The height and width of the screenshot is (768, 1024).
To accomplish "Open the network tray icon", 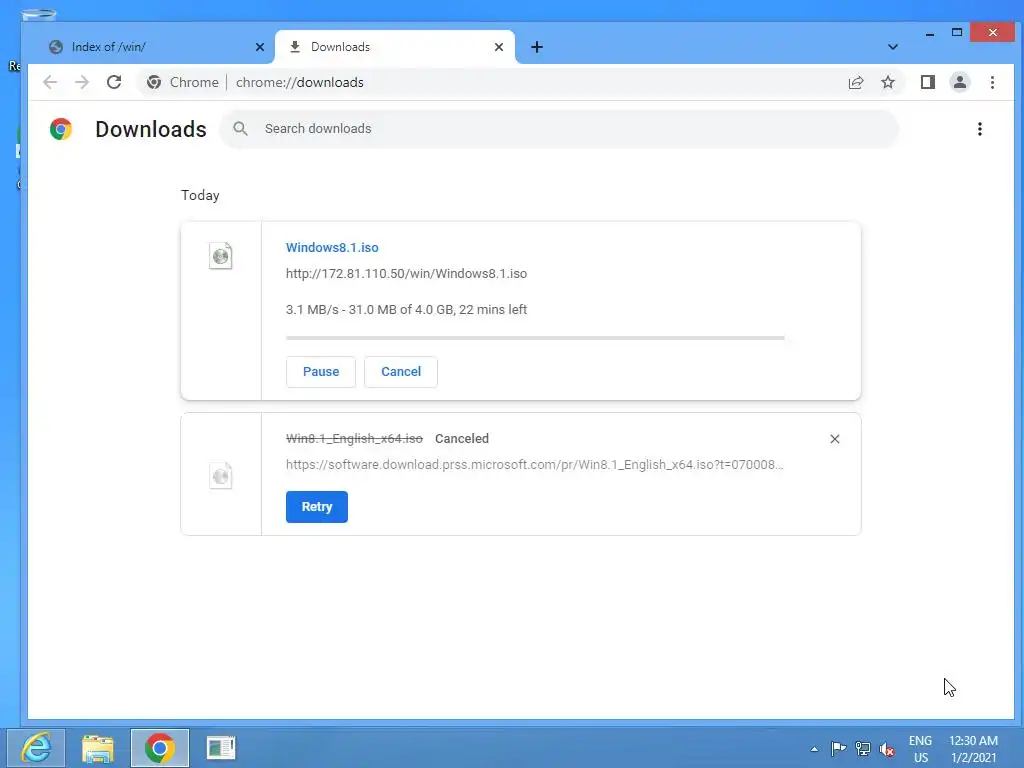I will pyautogui.click(x=863, y=748).
